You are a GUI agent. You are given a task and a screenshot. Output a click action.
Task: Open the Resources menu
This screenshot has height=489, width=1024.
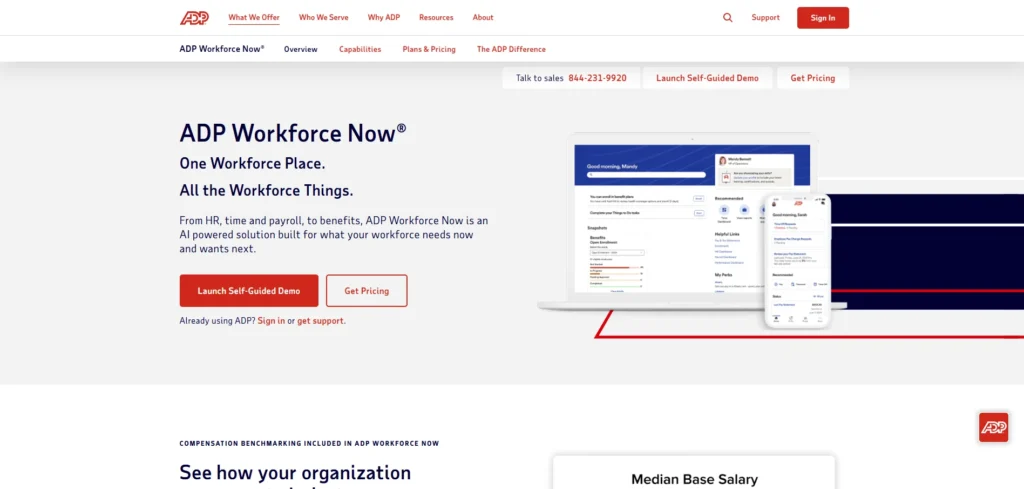(436, 18)
